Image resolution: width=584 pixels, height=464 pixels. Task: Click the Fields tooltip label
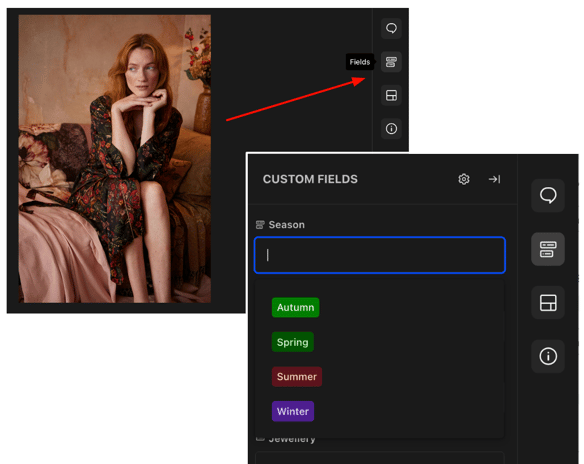(360, 62)
